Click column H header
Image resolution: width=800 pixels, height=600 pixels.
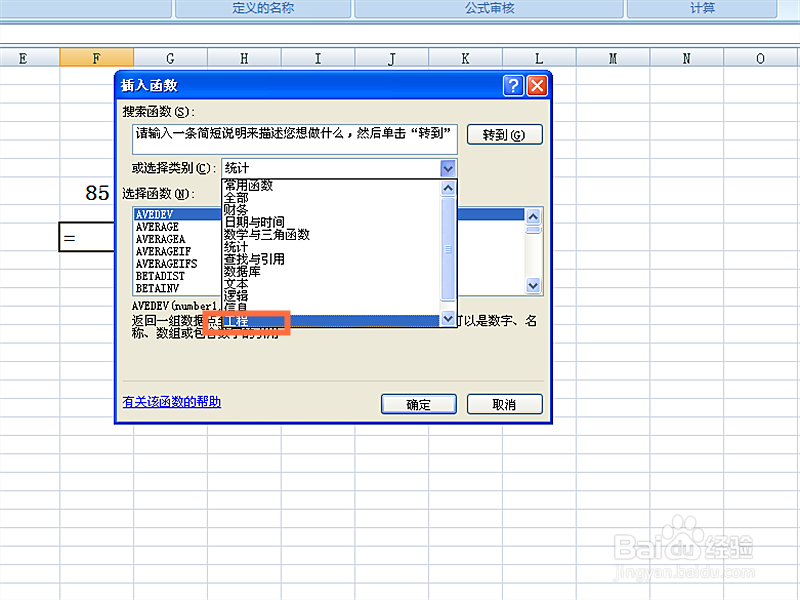[x=244, y=58]
